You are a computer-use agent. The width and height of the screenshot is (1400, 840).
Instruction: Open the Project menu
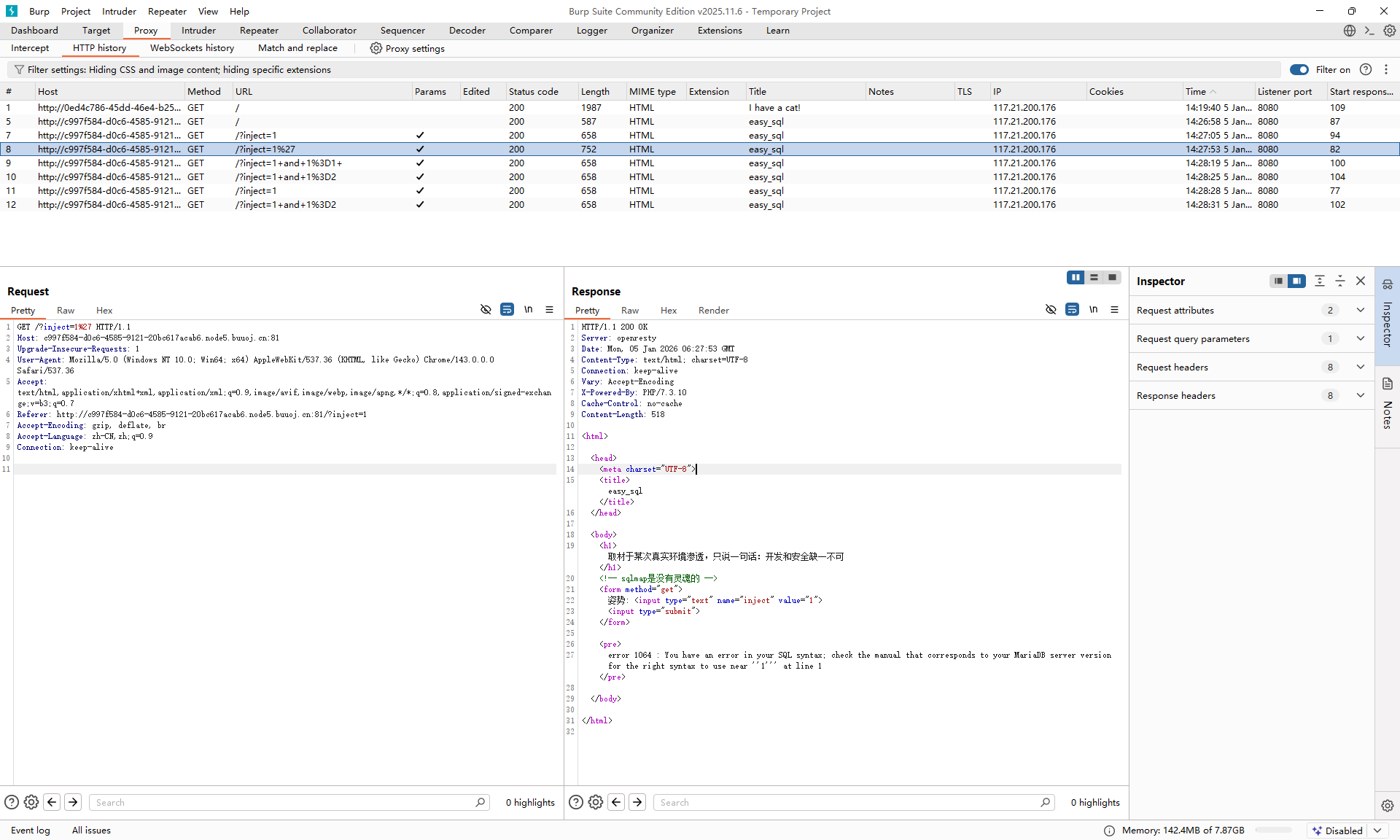tap(76, 11)
